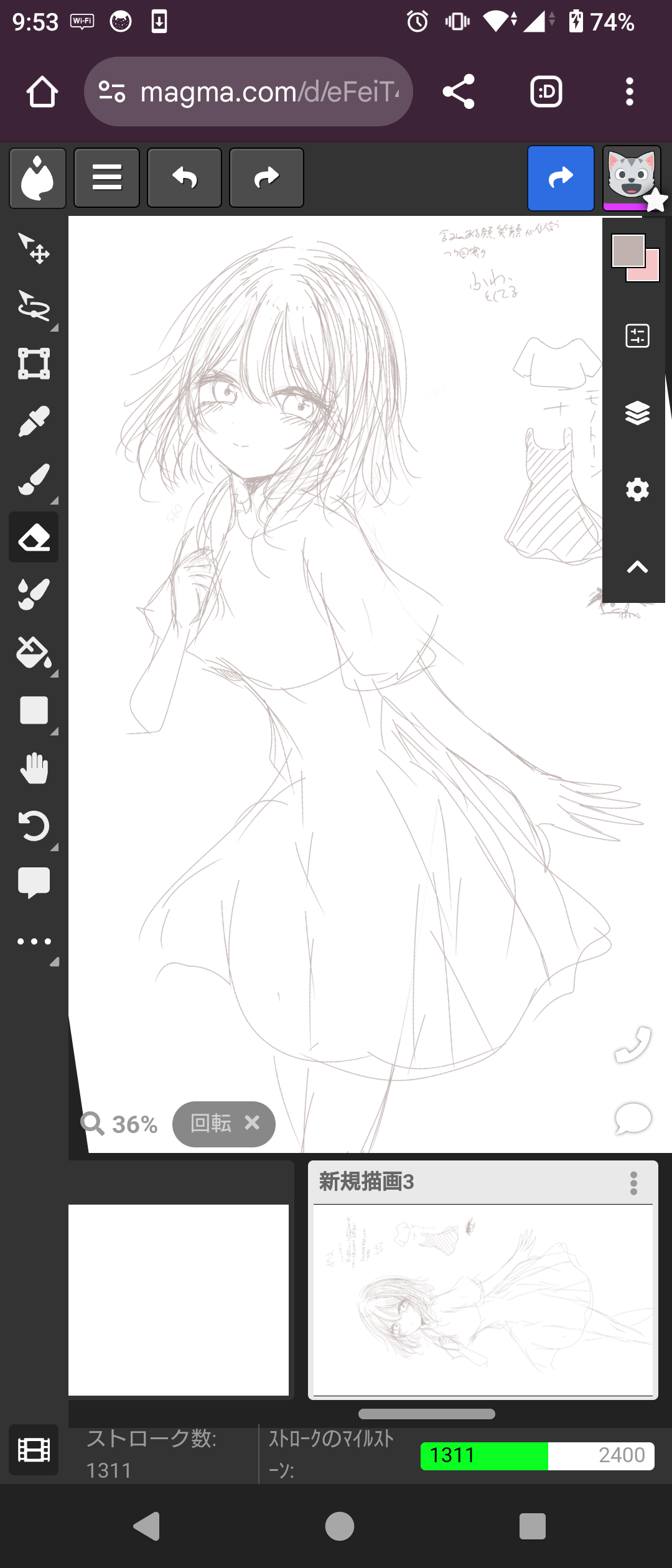Select the Eraser tool

tap(34, 538)
